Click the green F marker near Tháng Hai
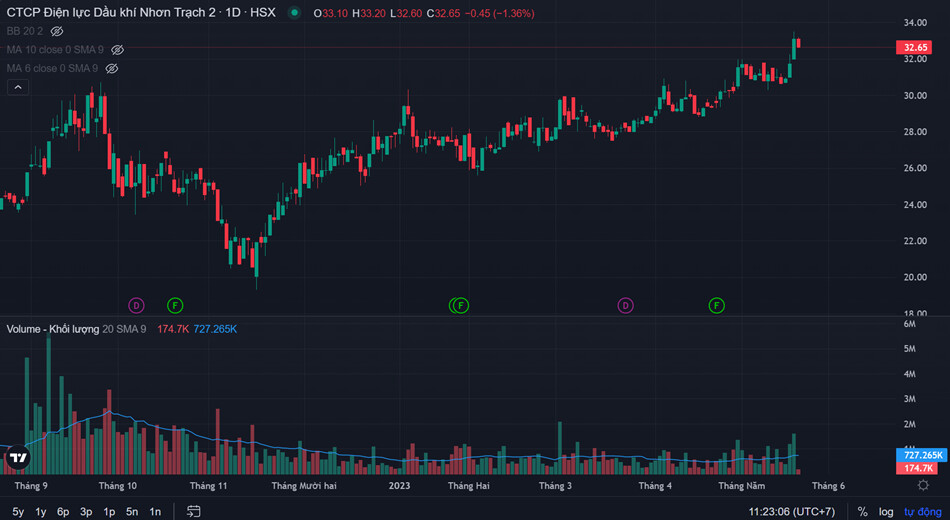 click(460, 305)
